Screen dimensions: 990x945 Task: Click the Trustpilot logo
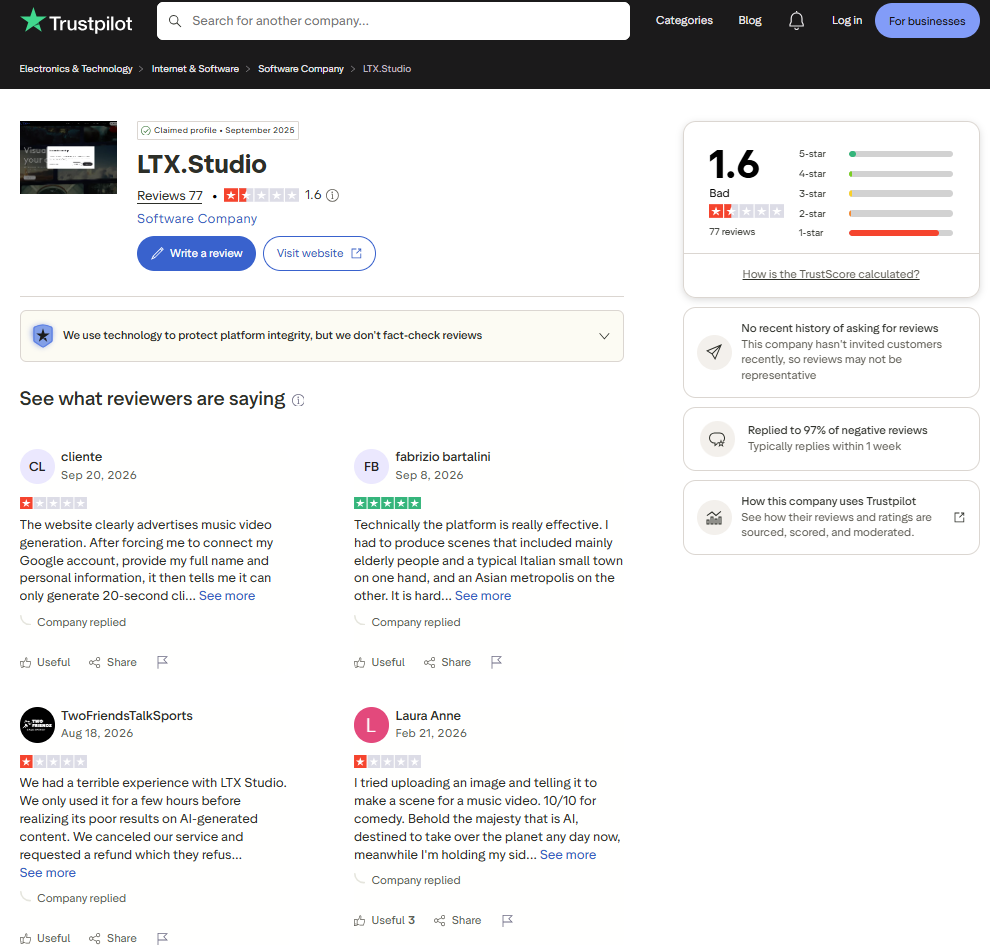coord(76,22)
